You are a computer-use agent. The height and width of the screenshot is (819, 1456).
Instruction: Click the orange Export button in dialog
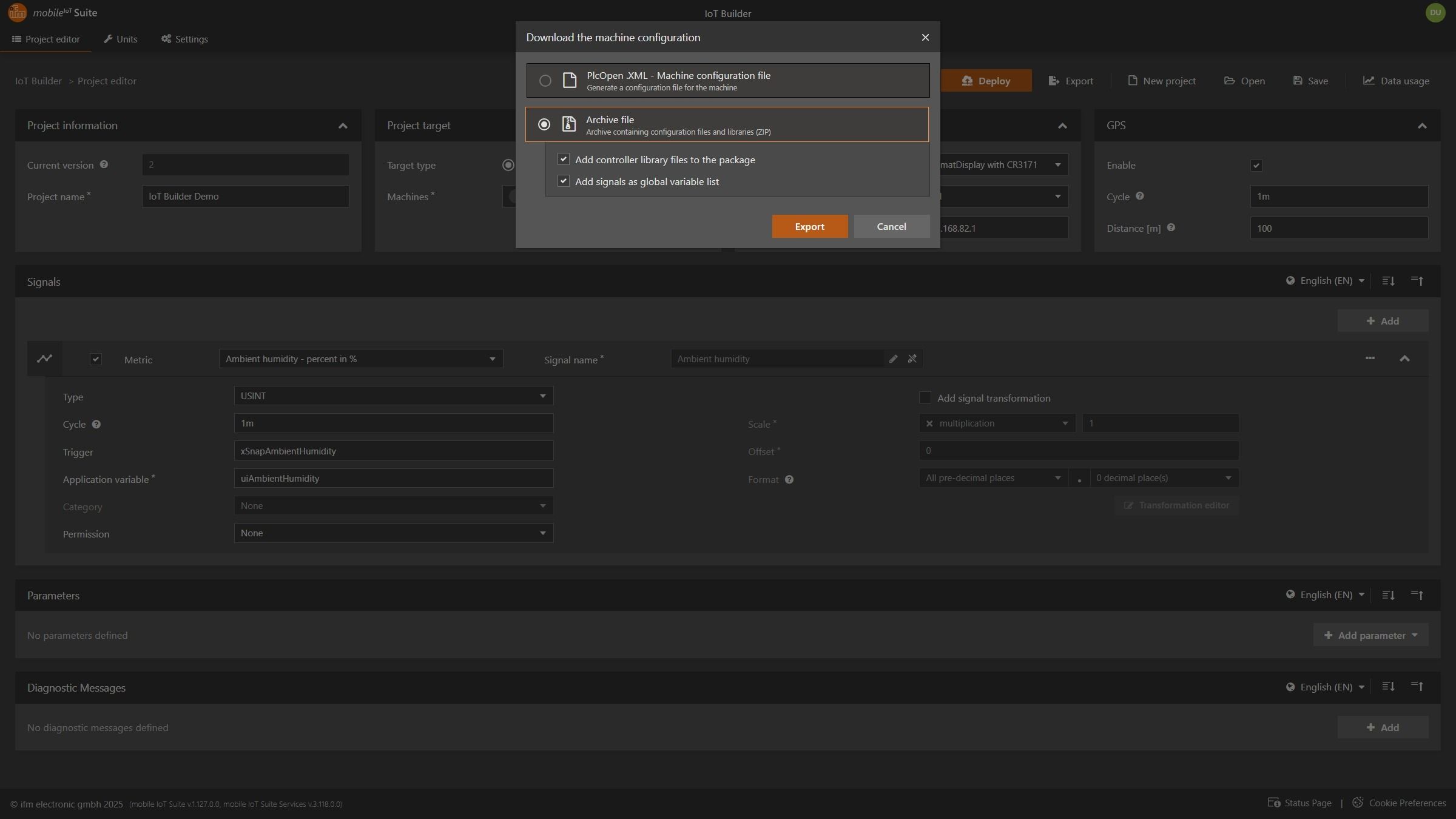tap(810, 226)
